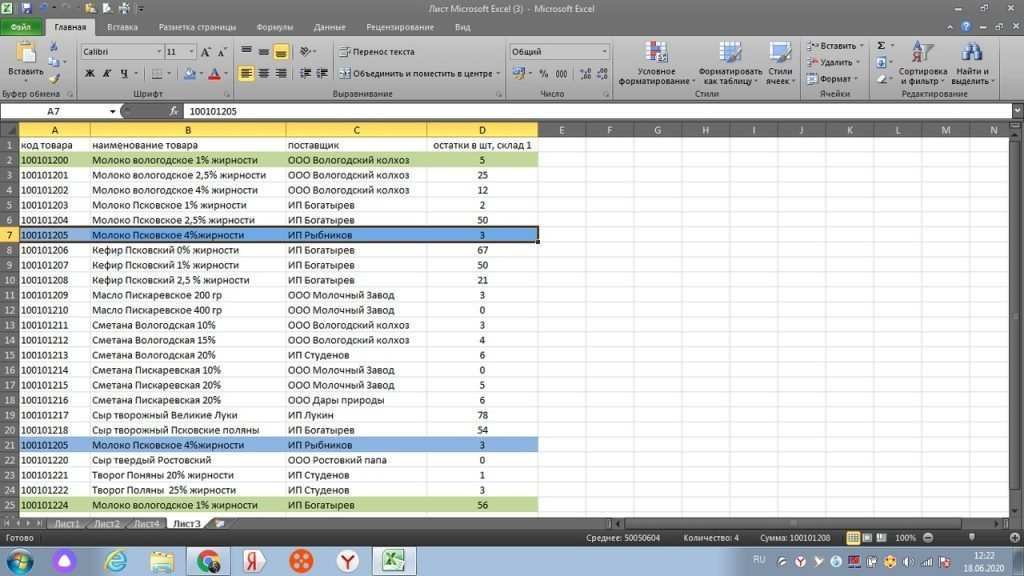Switch to sheet tab Лист1
This screenshot has width=1024, height=576.
tap(67, 524)
